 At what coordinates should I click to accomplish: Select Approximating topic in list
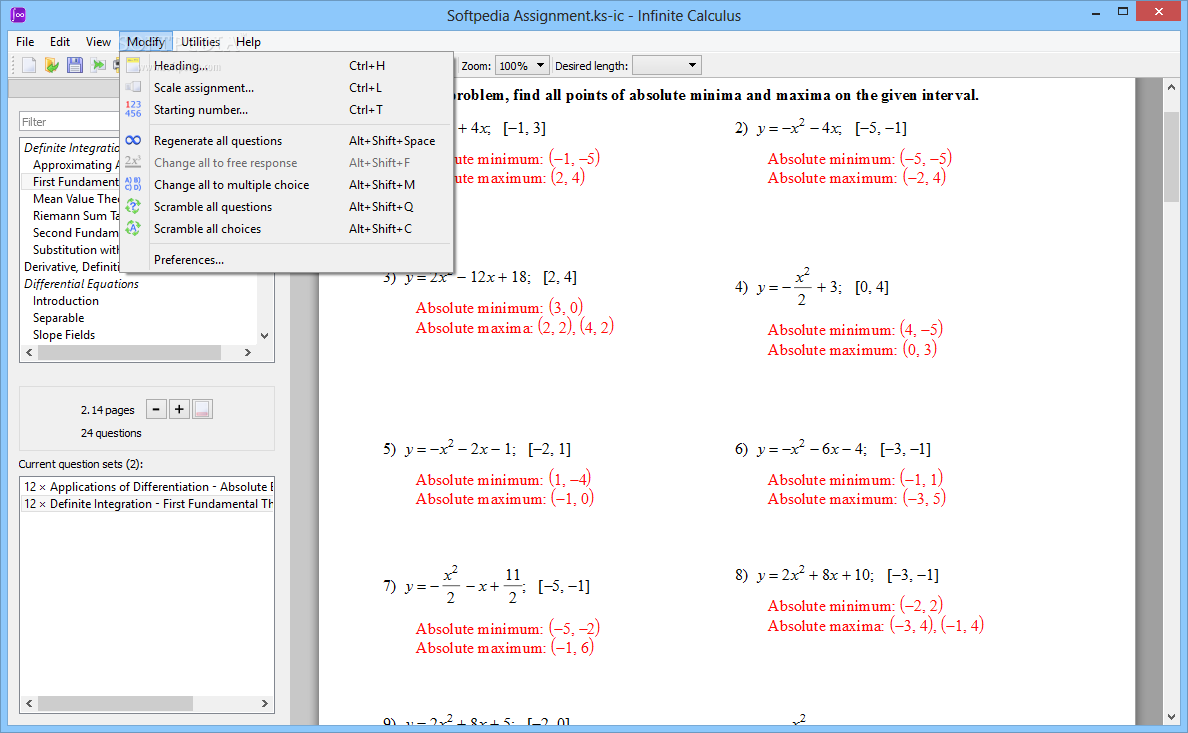(74, 164)
